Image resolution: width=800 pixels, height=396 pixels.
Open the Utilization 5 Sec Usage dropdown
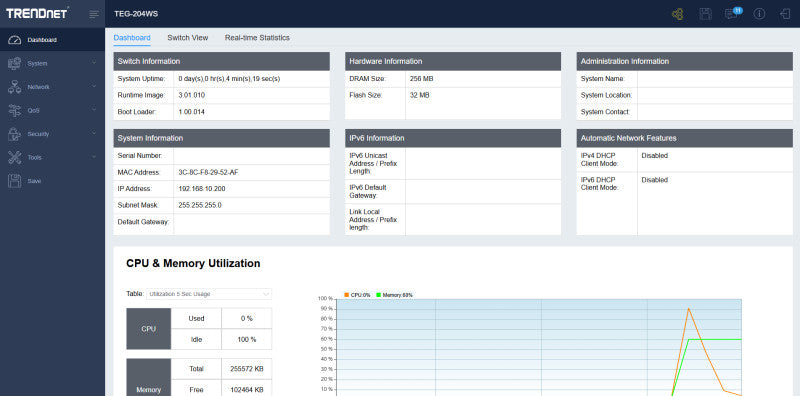(x=209, y=294)
